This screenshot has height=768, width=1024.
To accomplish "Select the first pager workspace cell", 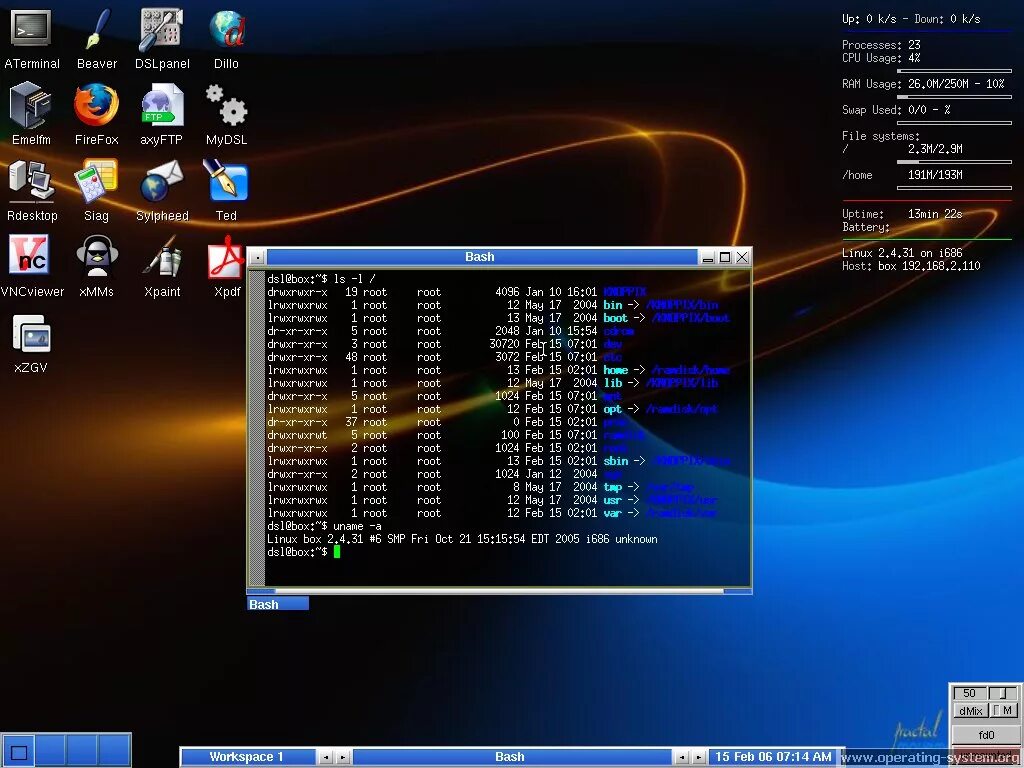I will pyautogui.click(x=18, y=752).
